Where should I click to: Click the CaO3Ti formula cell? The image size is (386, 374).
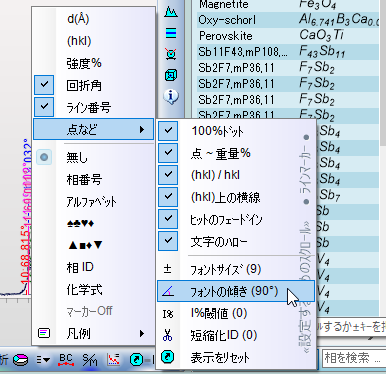pyautogui.click(x=321, y=35)
